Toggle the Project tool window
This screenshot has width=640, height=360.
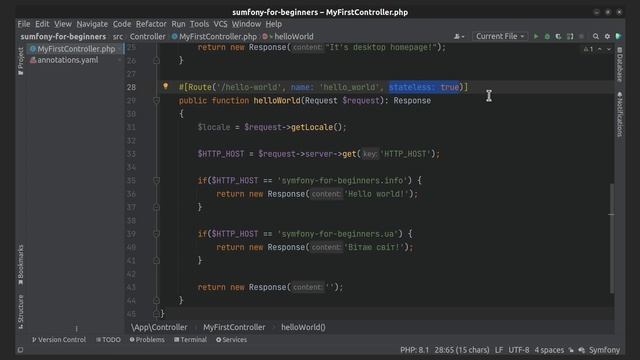(x=21, y=61)
